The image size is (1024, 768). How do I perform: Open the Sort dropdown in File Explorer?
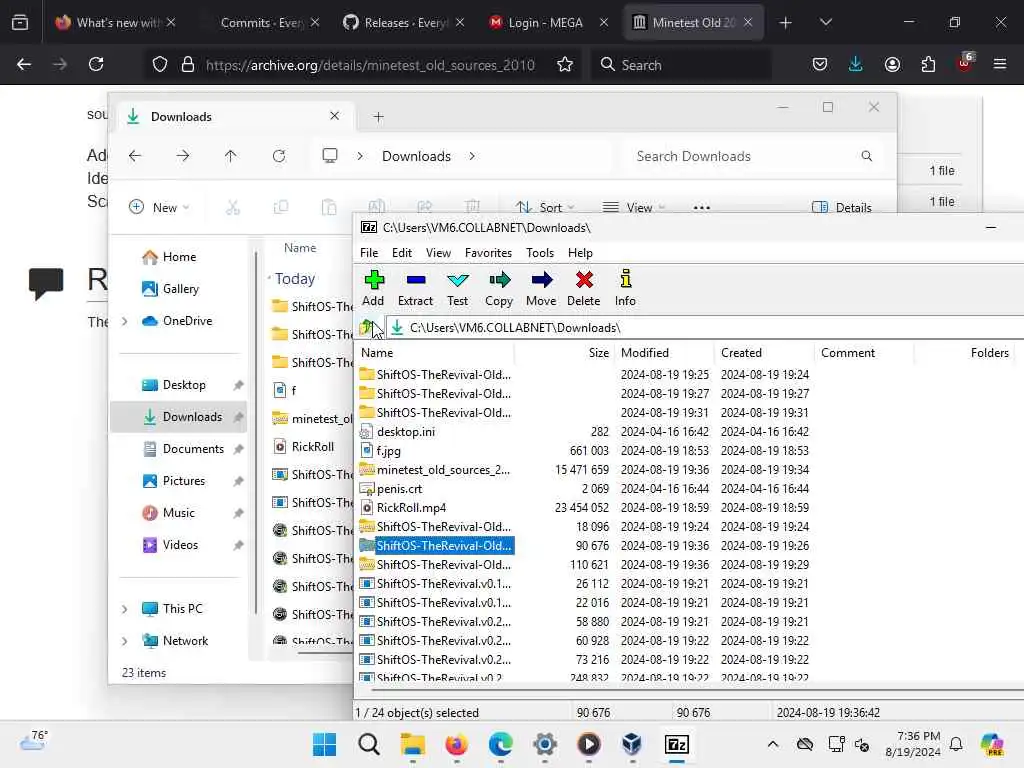point(545,208)
